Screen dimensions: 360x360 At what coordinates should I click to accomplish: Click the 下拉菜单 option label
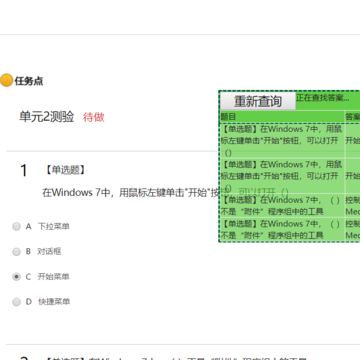[54, 227]
